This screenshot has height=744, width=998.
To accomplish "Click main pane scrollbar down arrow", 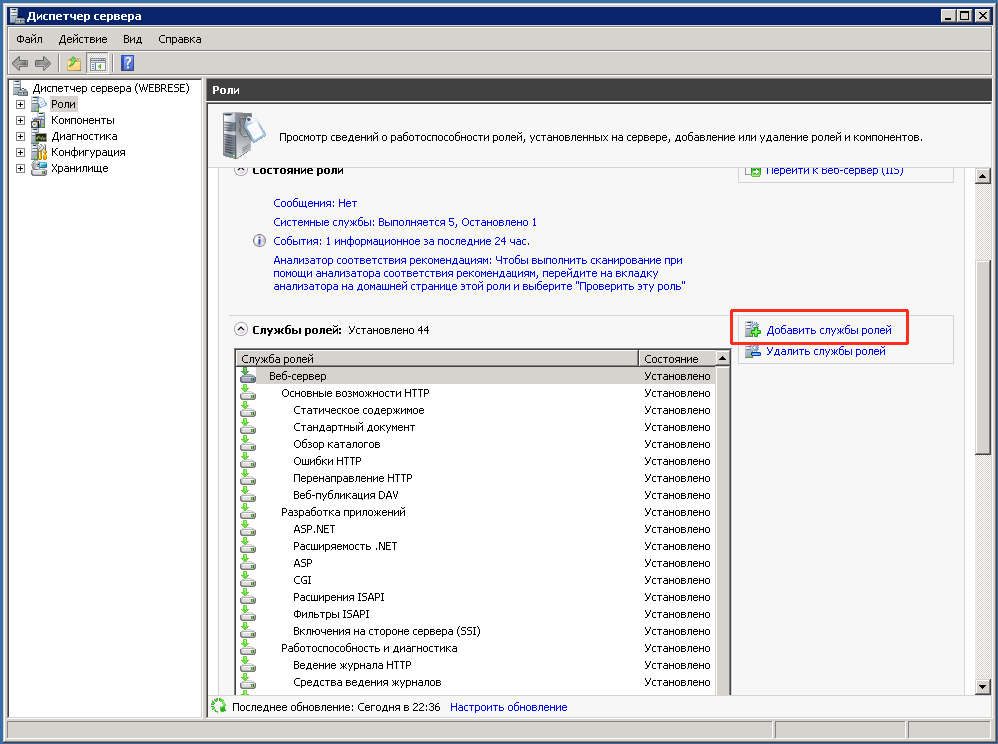I will coord(983,686).
